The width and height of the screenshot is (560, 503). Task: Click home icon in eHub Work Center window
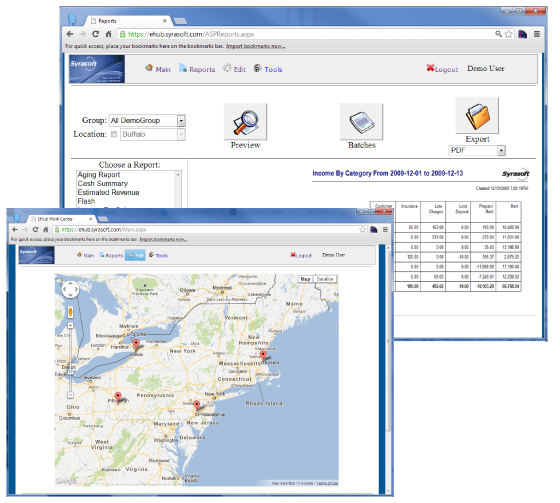(46, 229)
